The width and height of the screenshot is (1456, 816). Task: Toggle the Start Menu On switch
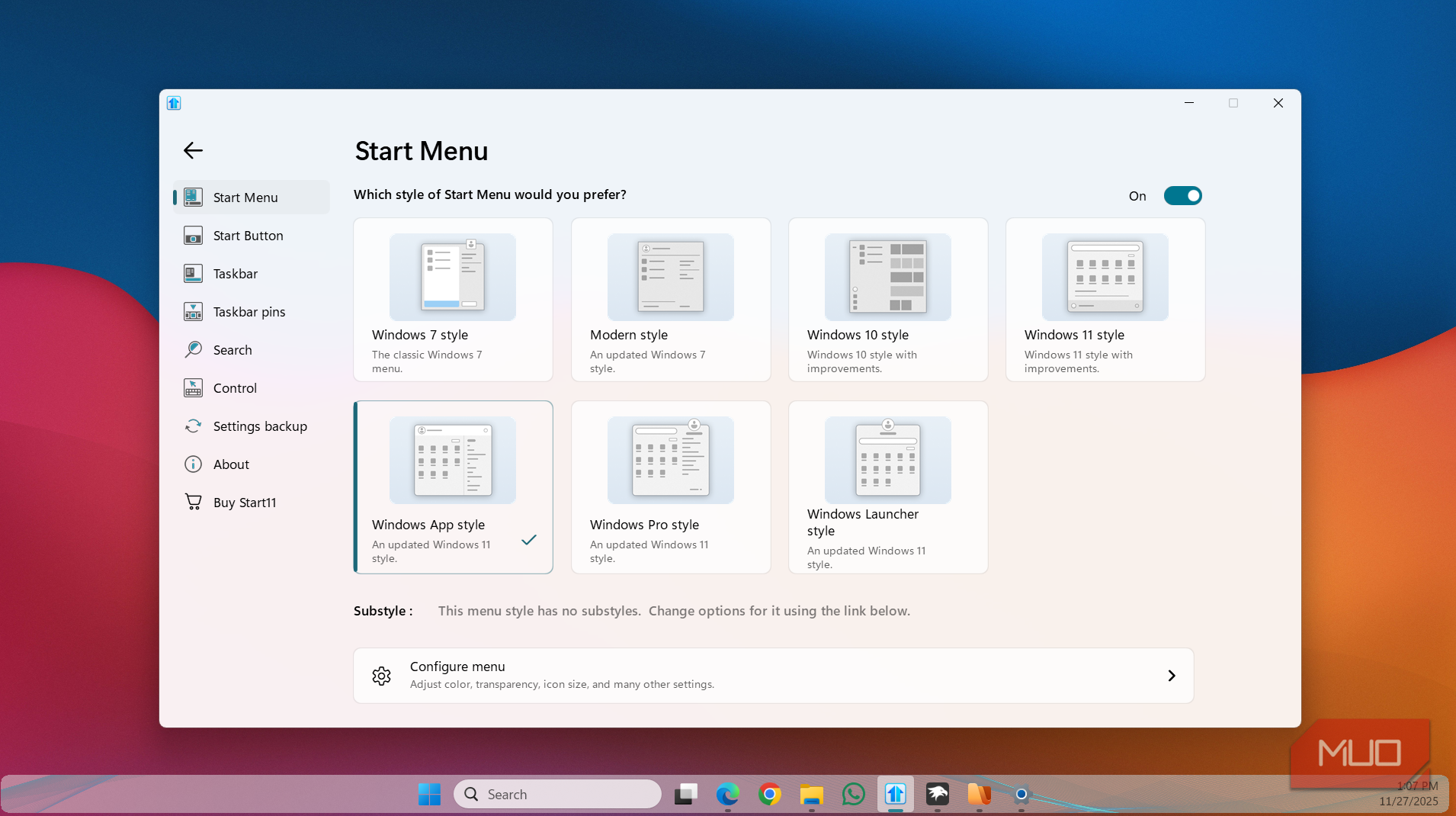(x=1182, y=196)
